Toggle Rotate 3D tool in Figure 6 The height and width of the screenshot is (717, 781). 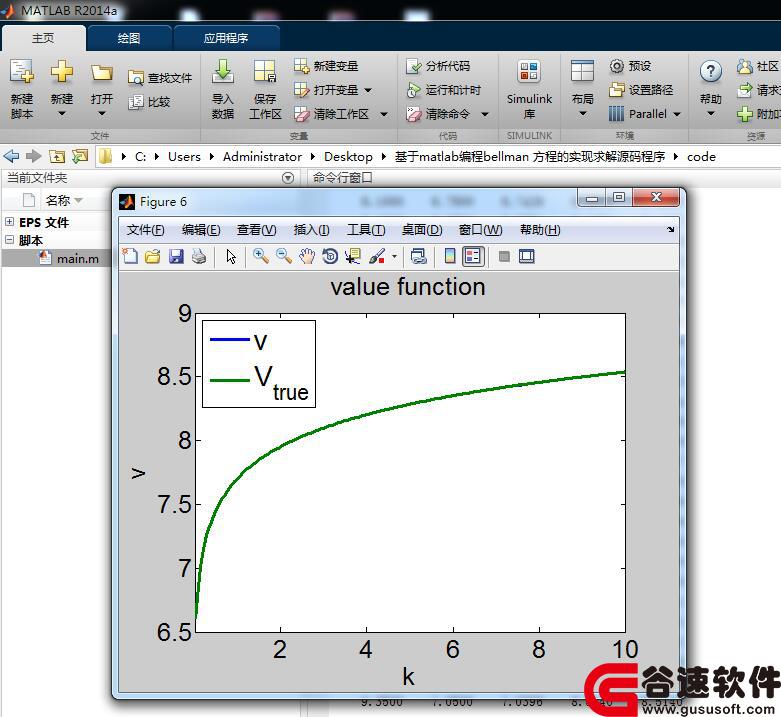(330, 256)
